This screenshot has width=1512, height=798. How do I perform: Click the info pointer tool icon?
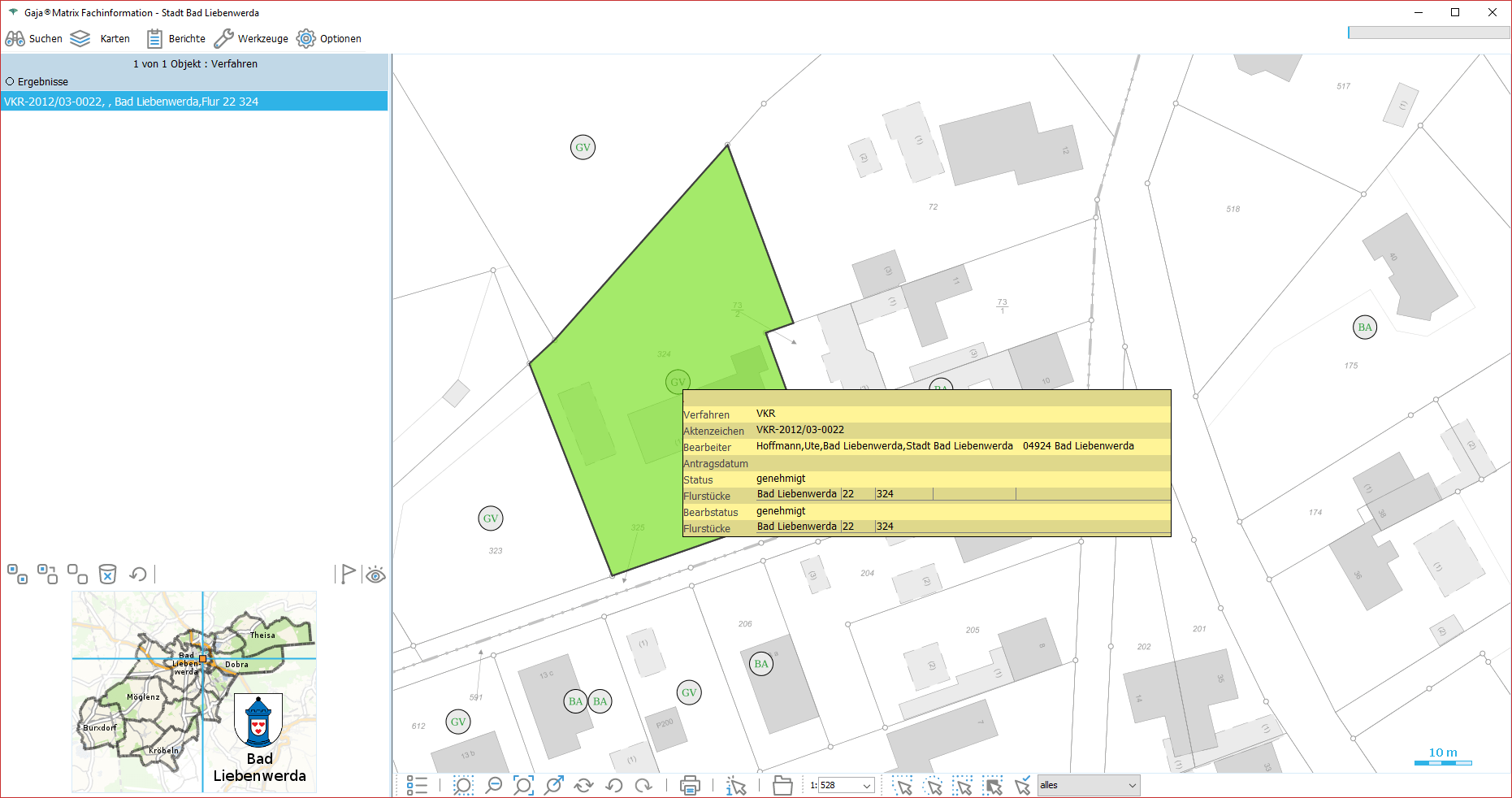click(736, 785)
